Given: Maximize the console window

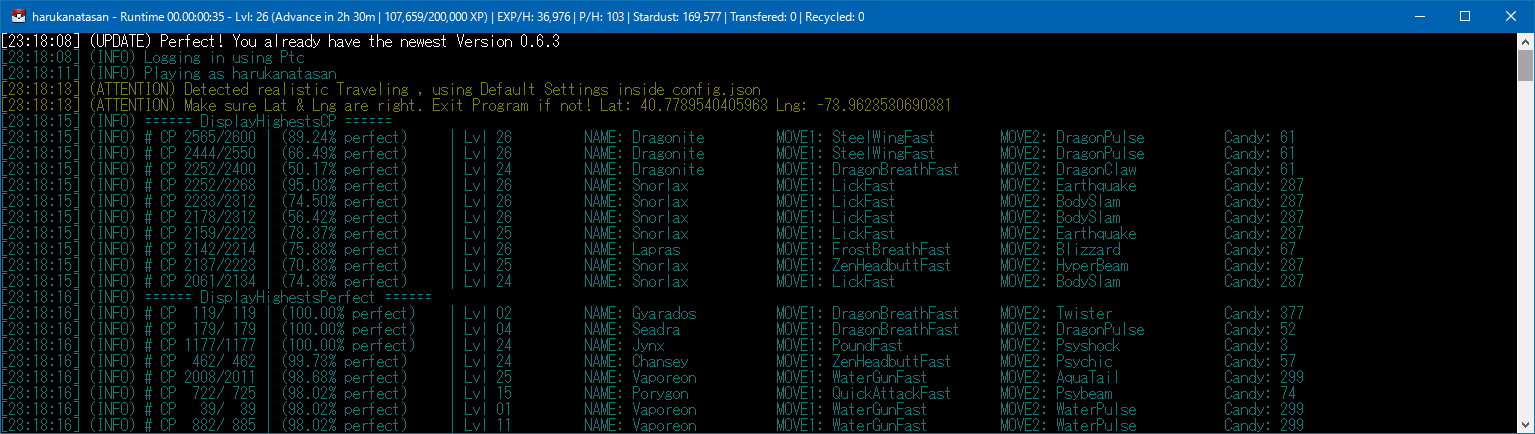Looking at the screenshot, I should (x=1465, y=16).
